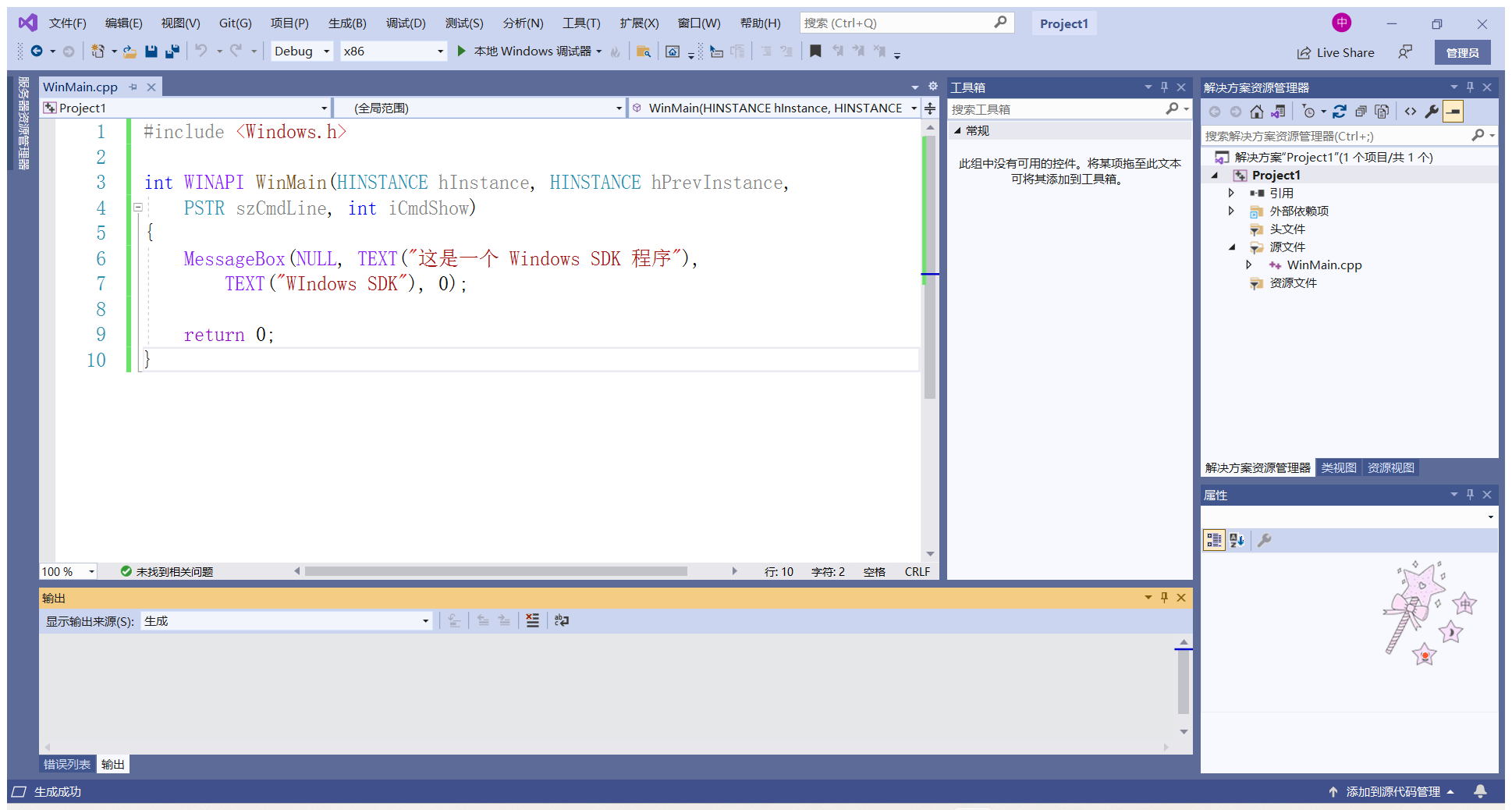The height and width of the screenshot is (810, 1512).
Task: Switch to the 错误列表 tab
Action: point(67,764)
